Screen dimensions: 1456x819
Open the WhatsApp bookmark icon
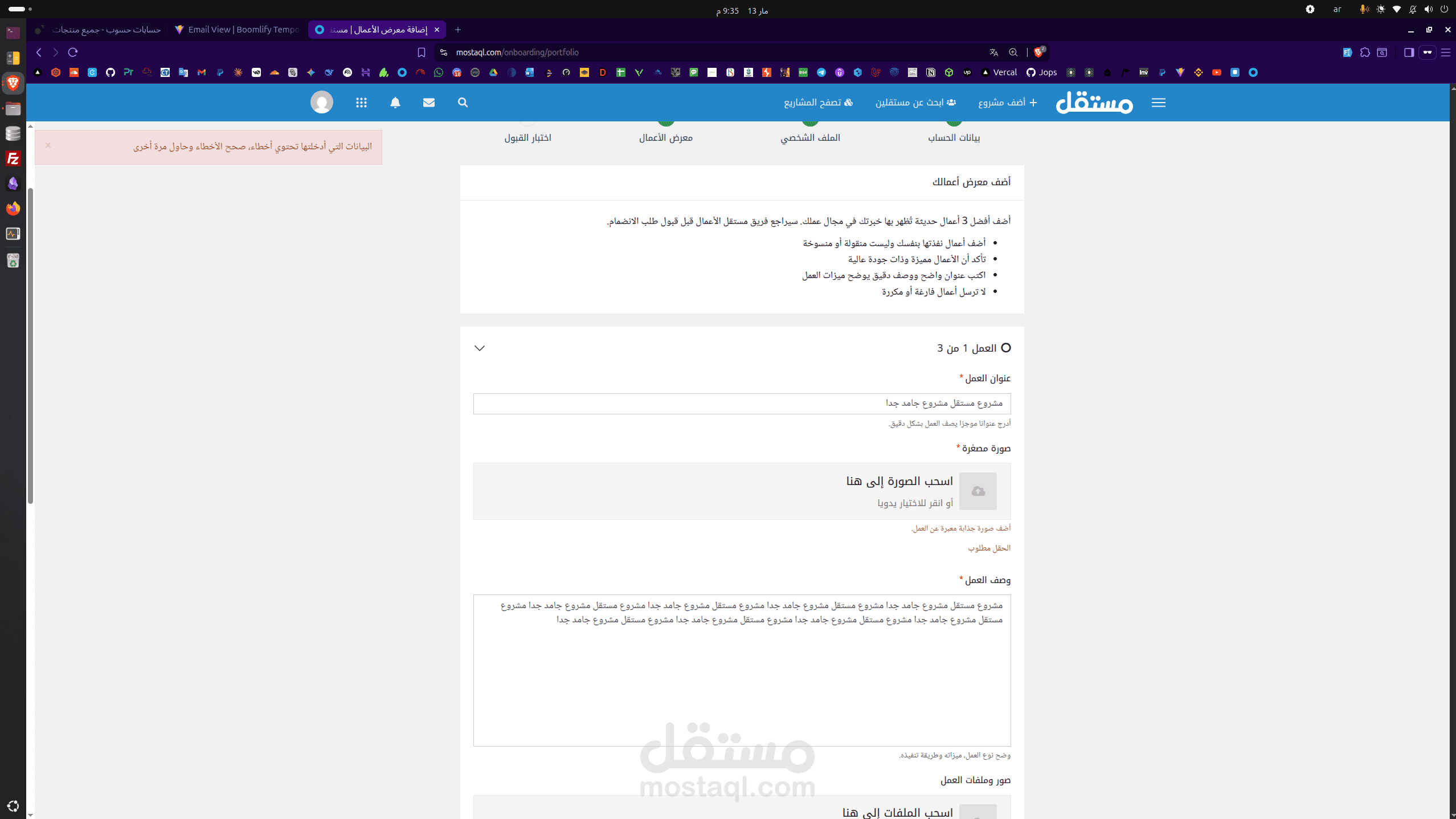(x=439, y=72)
